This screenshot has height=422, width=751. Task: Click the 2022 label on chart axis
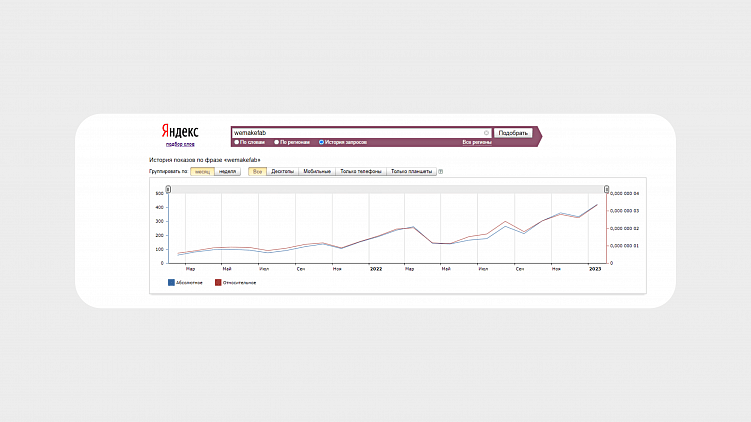coord(376,269)
